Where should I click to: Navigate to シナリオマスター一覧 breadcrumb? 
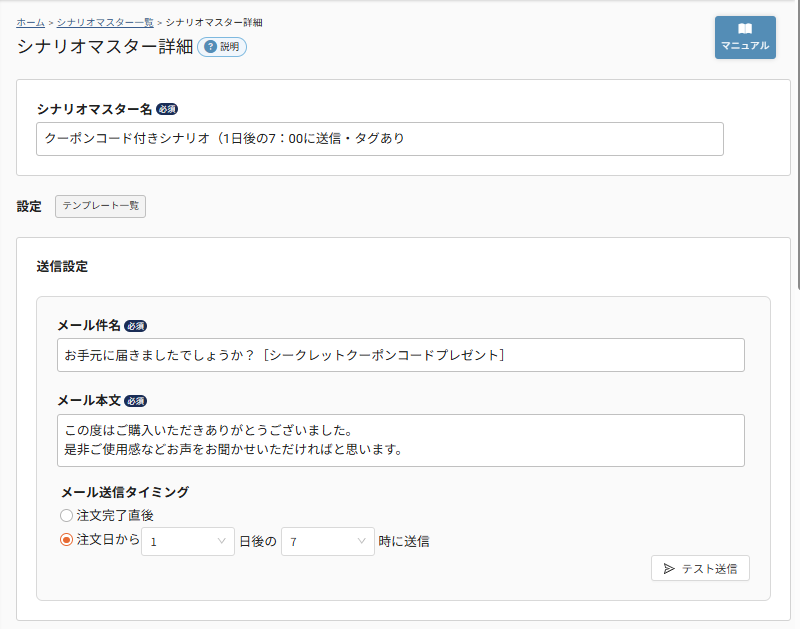pos(104,21)
